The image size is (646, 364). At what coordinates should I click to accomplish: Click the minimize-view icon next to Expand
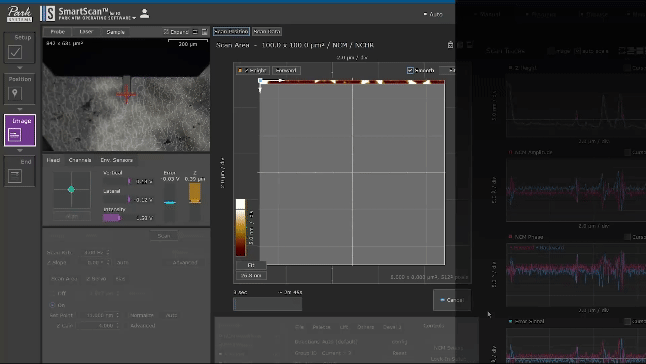point(195,32)
